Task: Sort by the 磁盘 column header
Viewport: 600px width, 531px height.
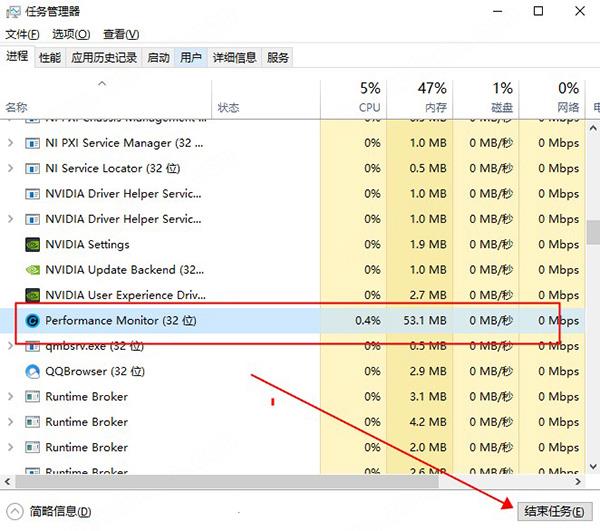Action: pos(486,99)
